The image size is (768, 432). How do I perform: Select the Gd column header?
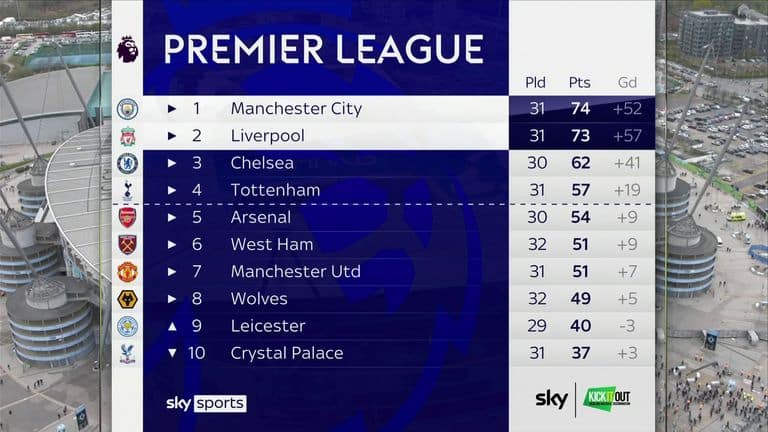click(627, 82)
